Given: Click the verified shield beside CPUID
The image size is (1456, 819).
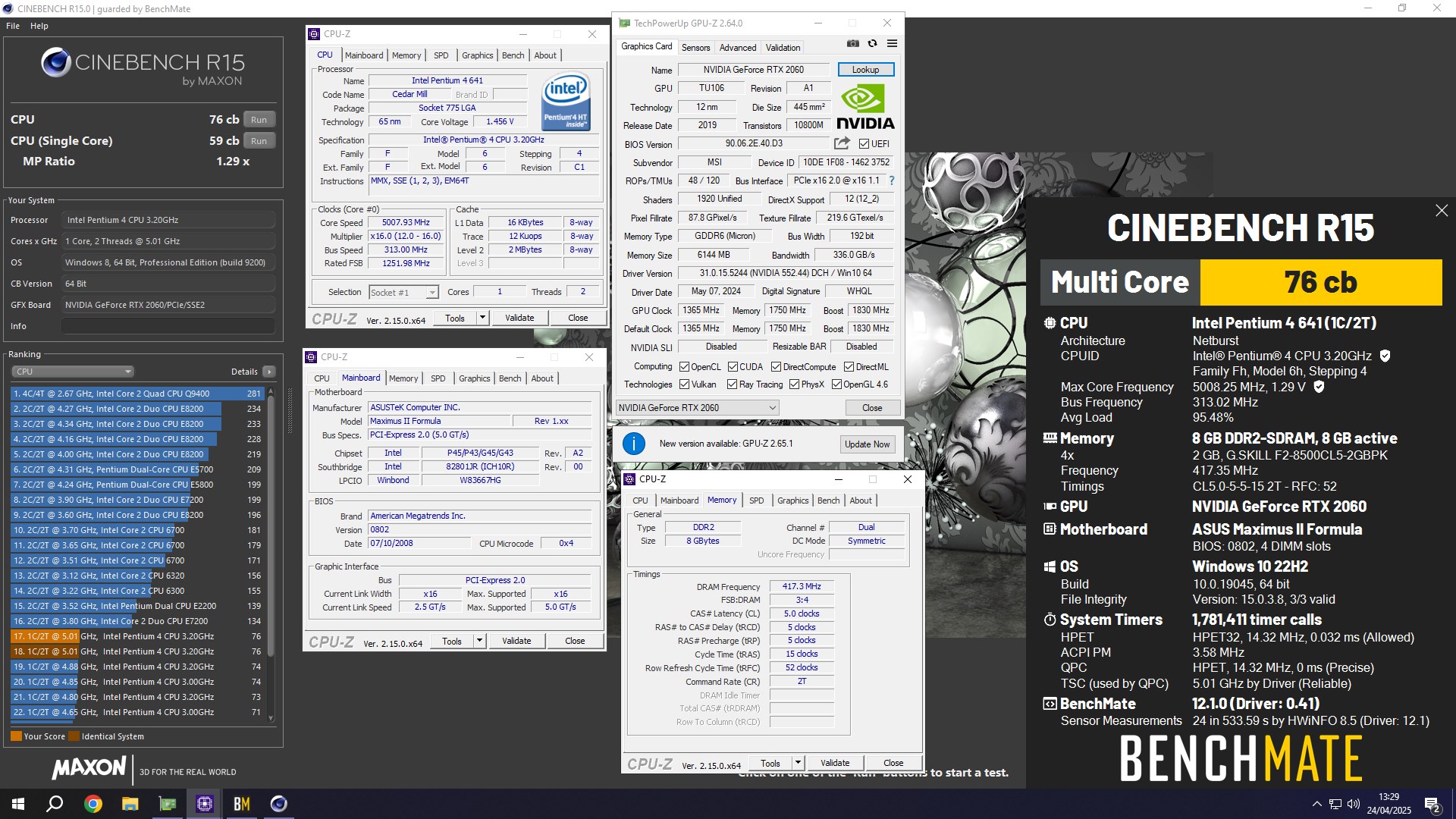Looking at the screenshot, I should (1385, 356).
